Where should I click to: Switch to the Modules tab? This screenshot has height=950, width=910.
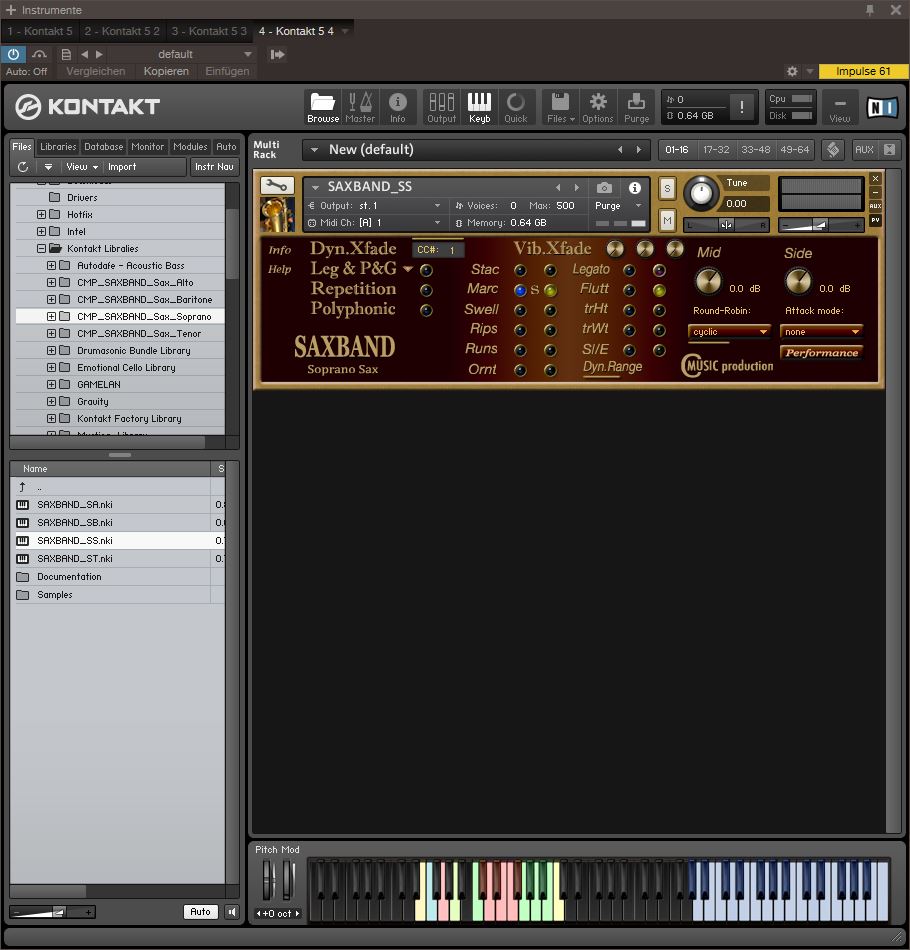[x=190, y=147]
